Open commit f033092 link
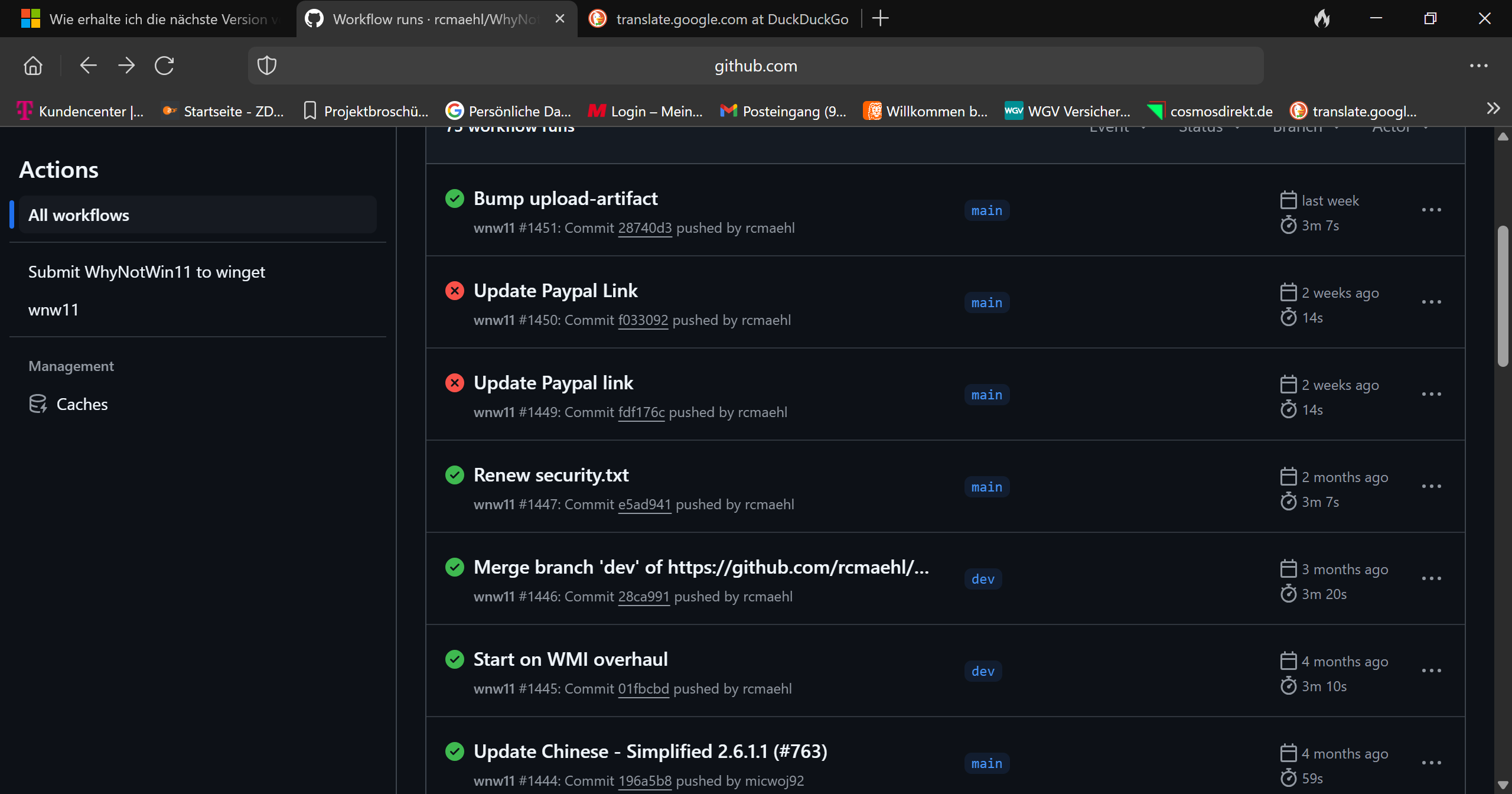The width and height of the screenshot is (1512, 794). pyautogui.click(x=643, y=320)
